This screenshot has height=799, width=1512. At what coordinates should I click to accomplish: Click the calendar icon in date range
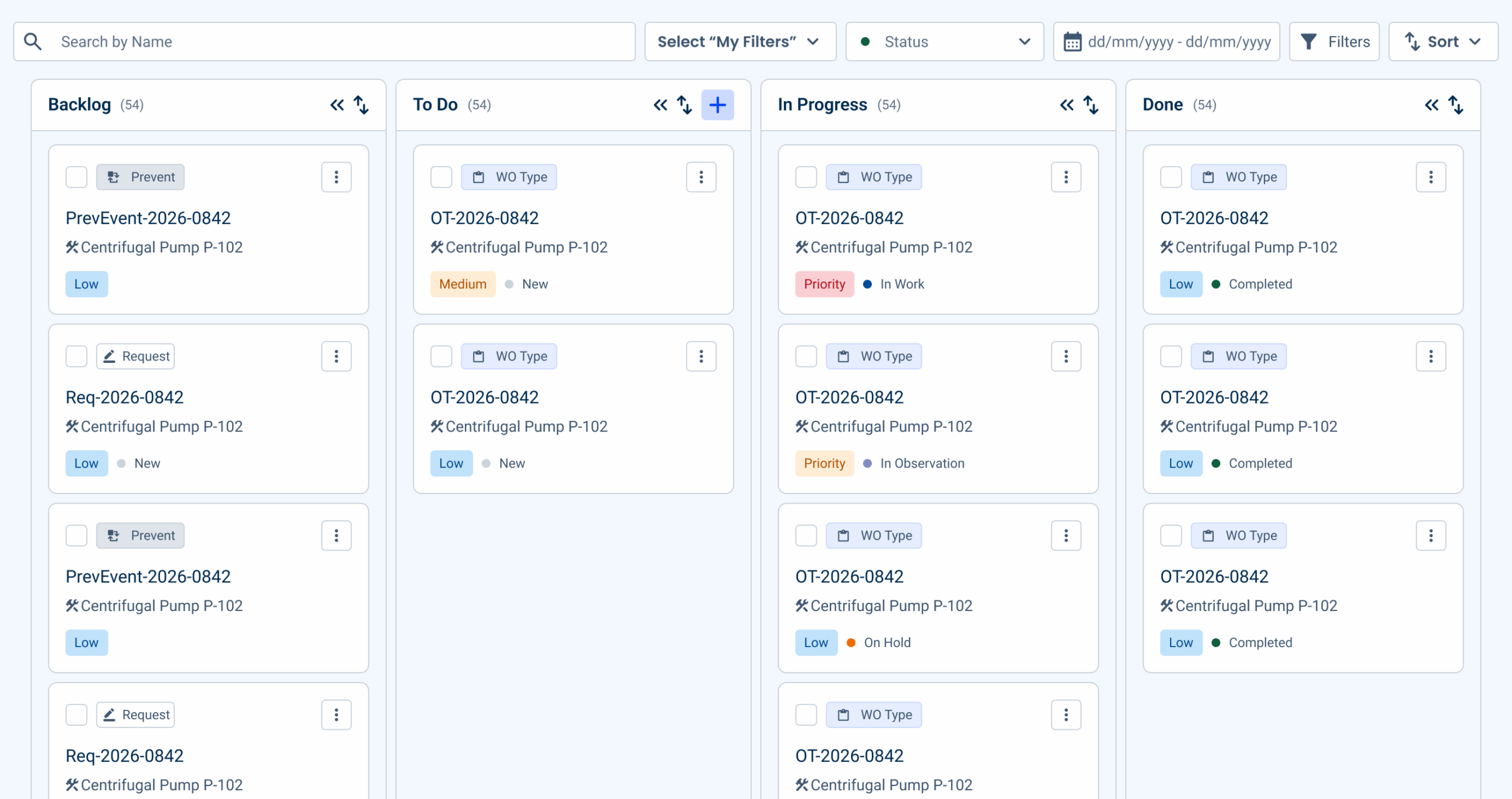pos(1073,42)
